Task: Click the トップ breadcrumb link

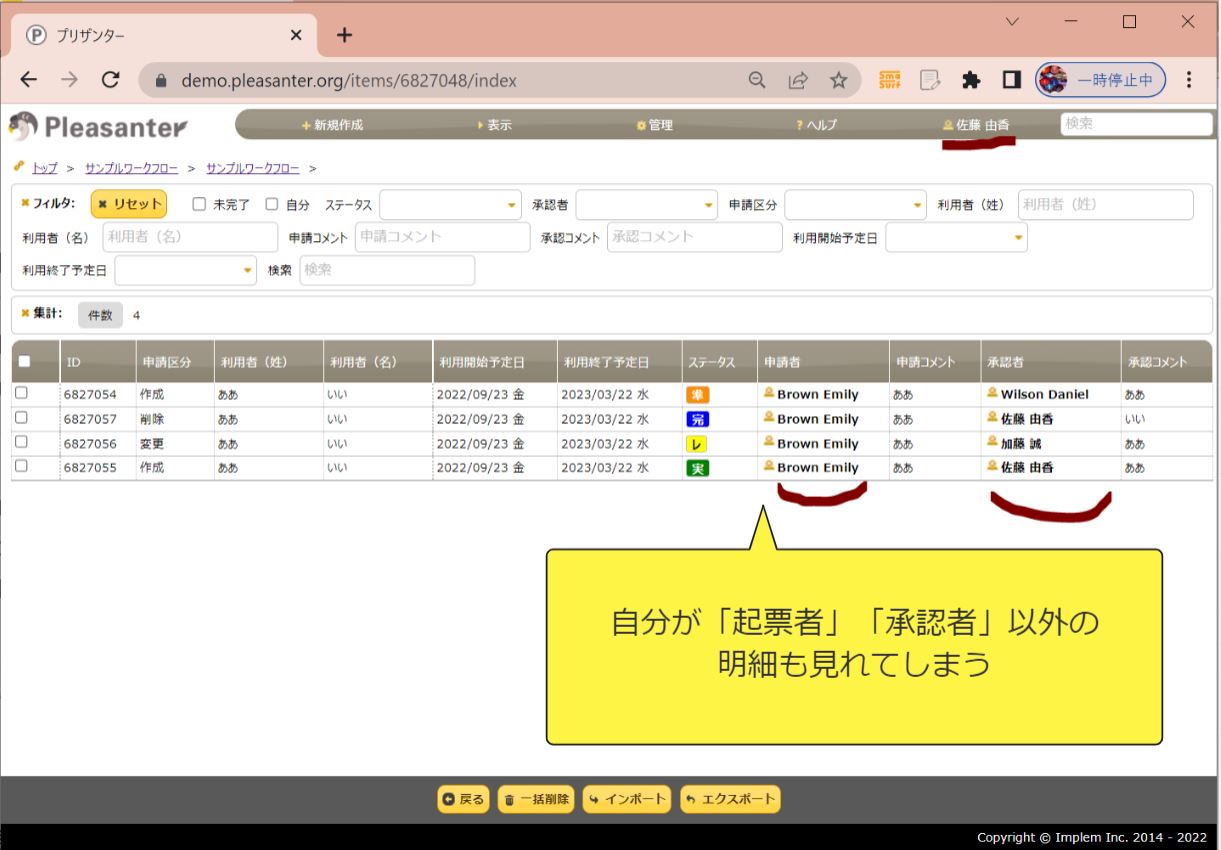Action: [x=45, y=168]
